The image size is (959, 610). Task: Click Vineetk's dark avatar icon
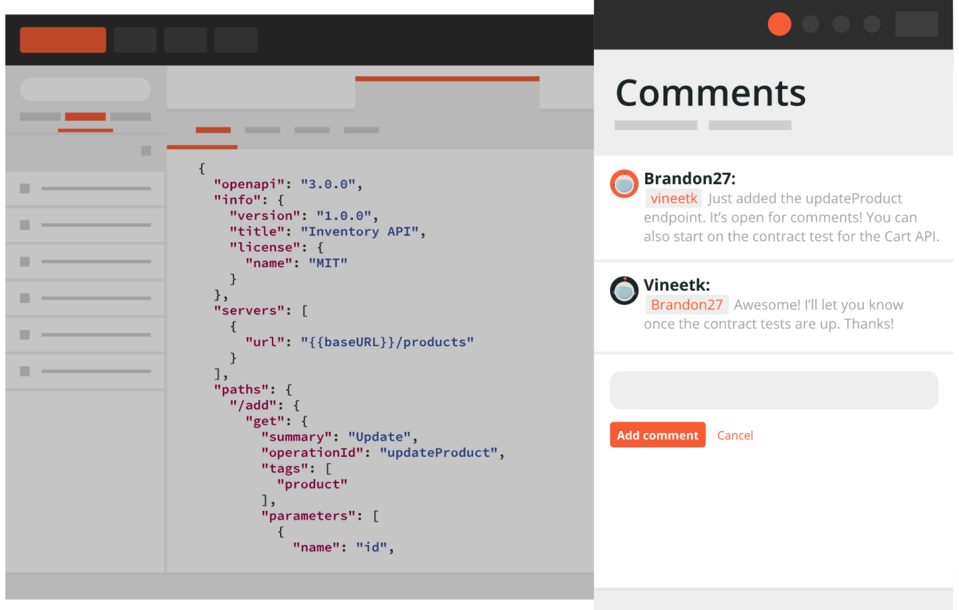pos(624,291)
